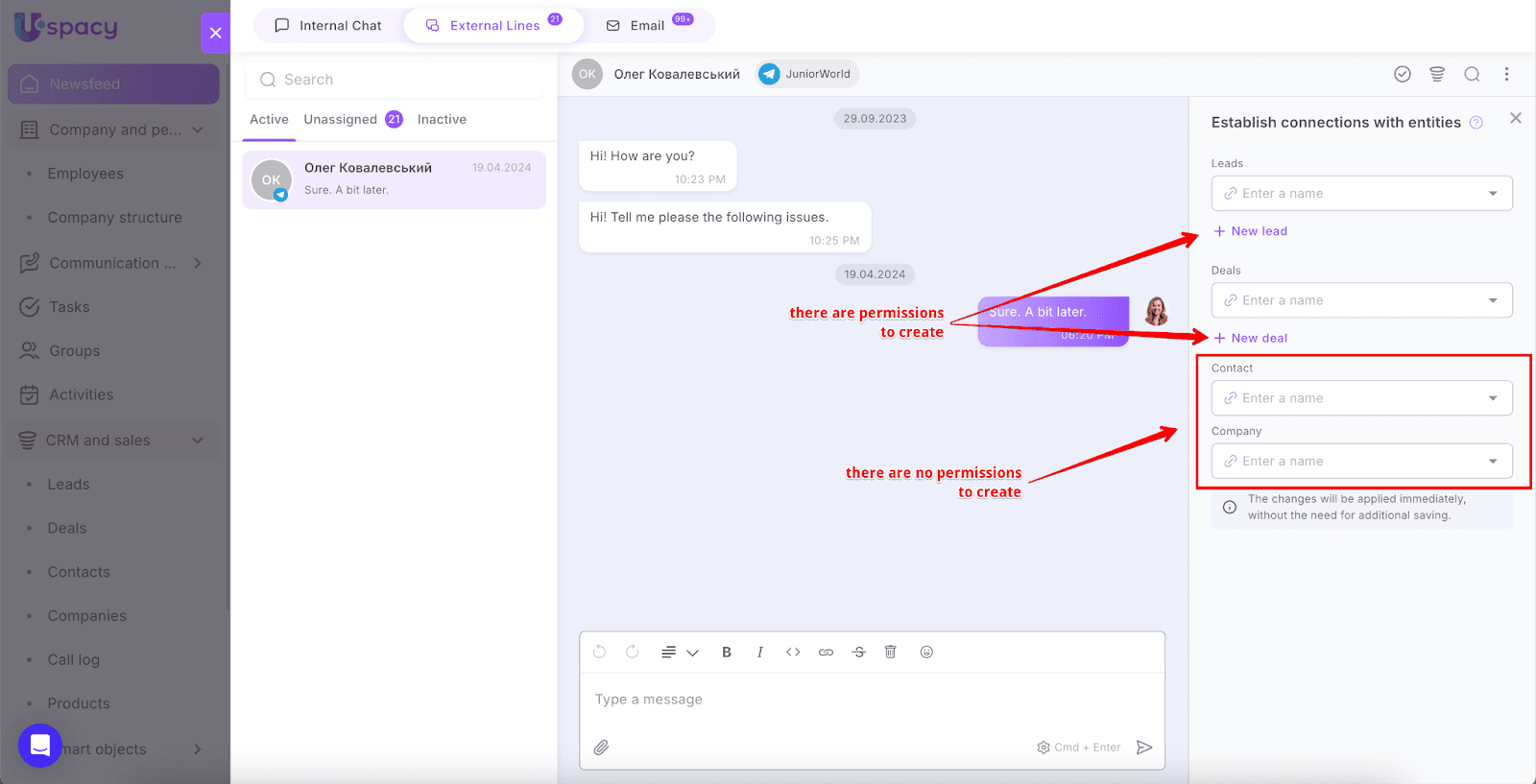Click the send message arrow icon
The height and width of the screenshot is (784, 1536).
point(1144,748)
